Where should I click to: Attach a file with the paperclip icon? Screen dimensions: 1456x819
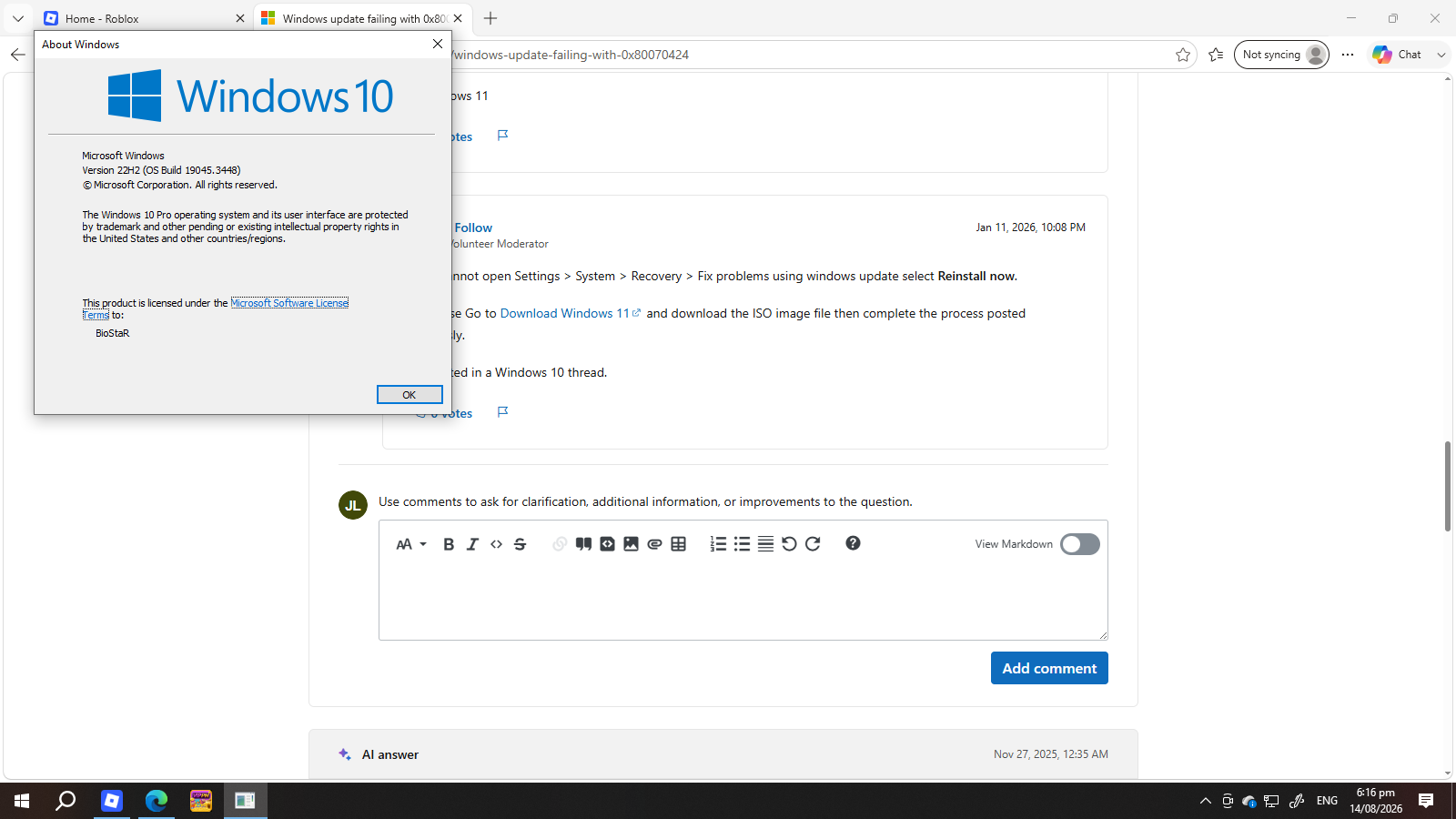(x=654, y=544)
